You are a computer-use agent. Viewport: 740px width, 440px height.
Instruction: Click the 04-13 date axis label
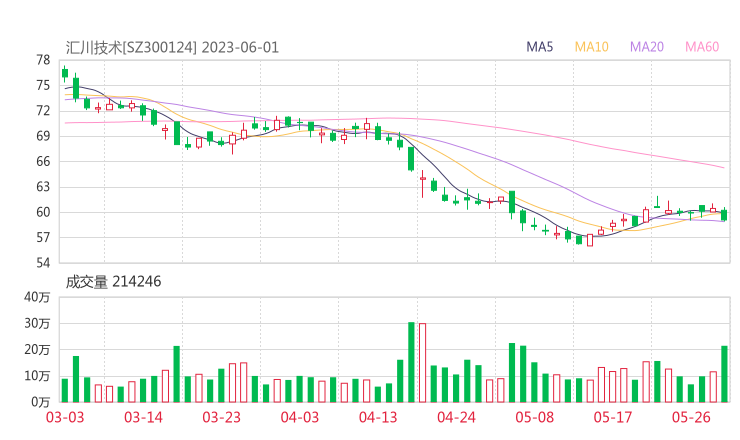pos(378,417)
